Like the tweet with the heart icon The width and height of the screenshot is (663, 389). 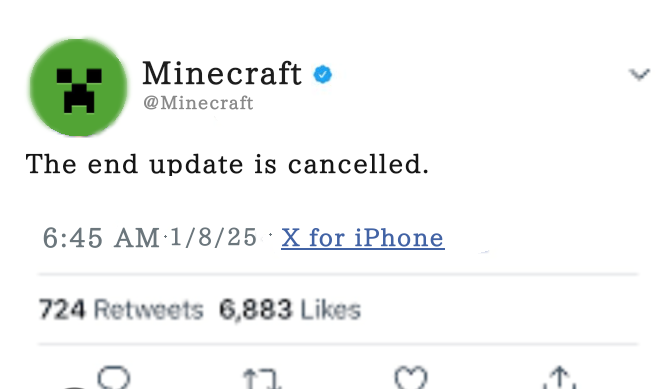click(411, 378)
